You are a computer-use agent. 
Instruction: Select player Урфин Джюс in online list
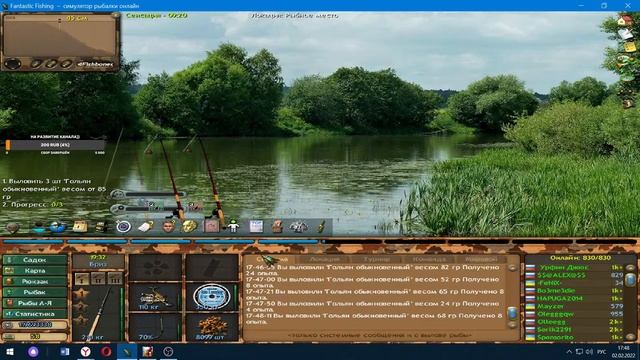click(575, 267)
